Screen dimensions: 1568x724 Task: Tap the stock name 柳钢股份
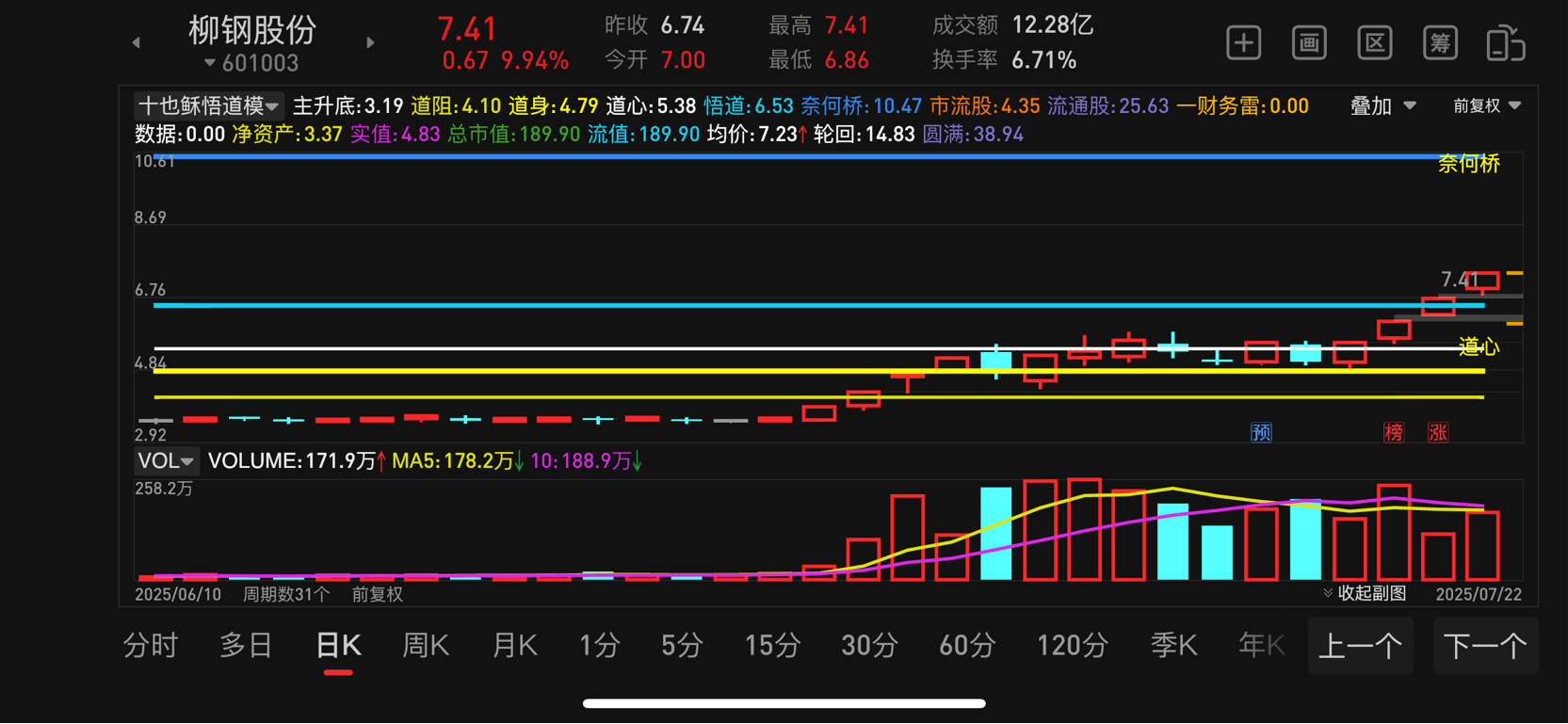tap(252, 30)
